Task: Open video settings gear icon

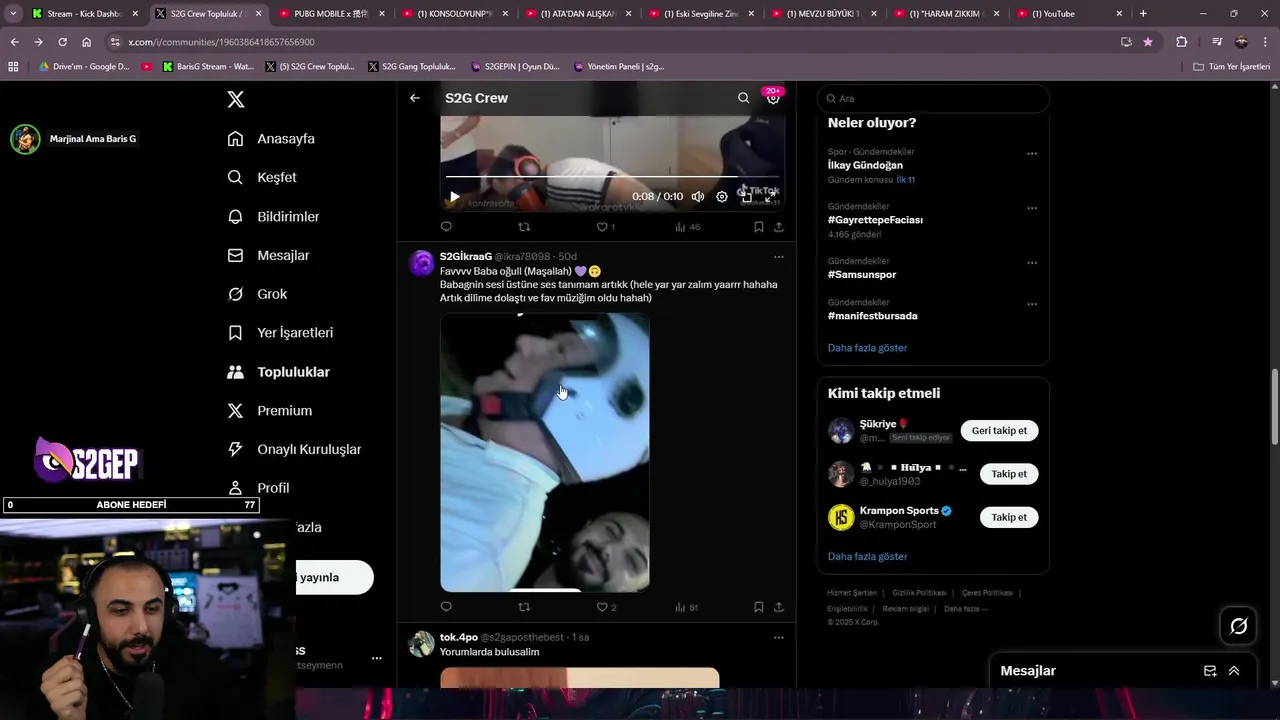Action: [722, 197]
